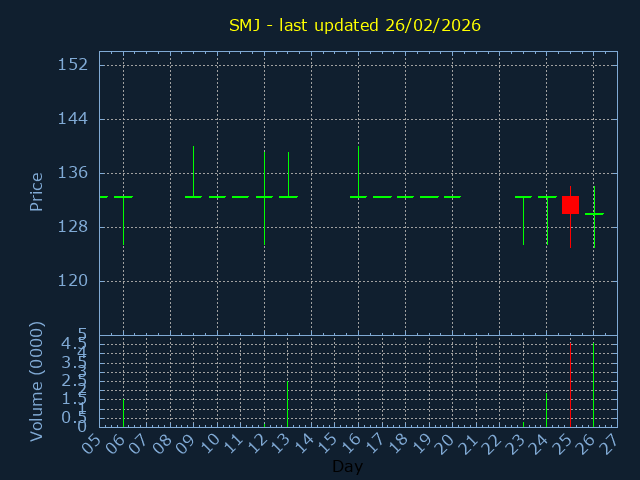Select the 128 price axis label
Screen dimensions: 640x480
73,227
